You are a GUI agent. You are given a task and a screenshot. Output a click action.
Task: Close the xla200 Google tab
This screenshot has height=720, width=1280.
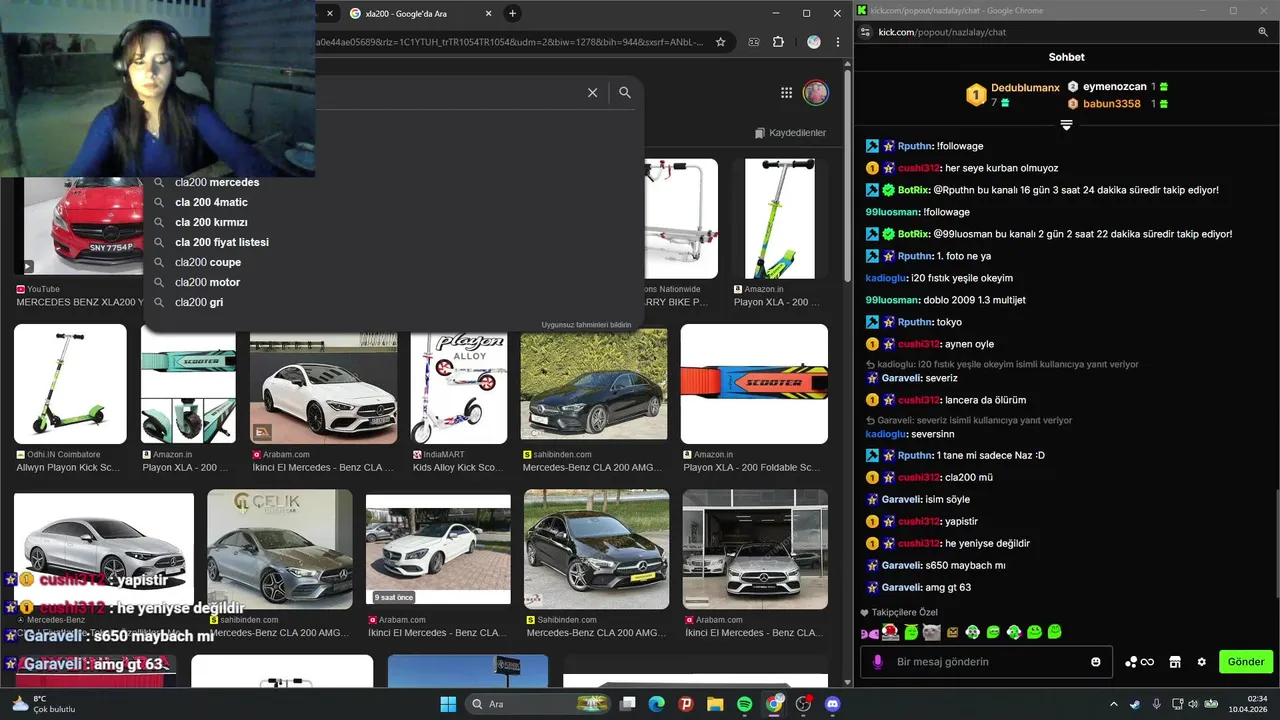coord(488,13)
